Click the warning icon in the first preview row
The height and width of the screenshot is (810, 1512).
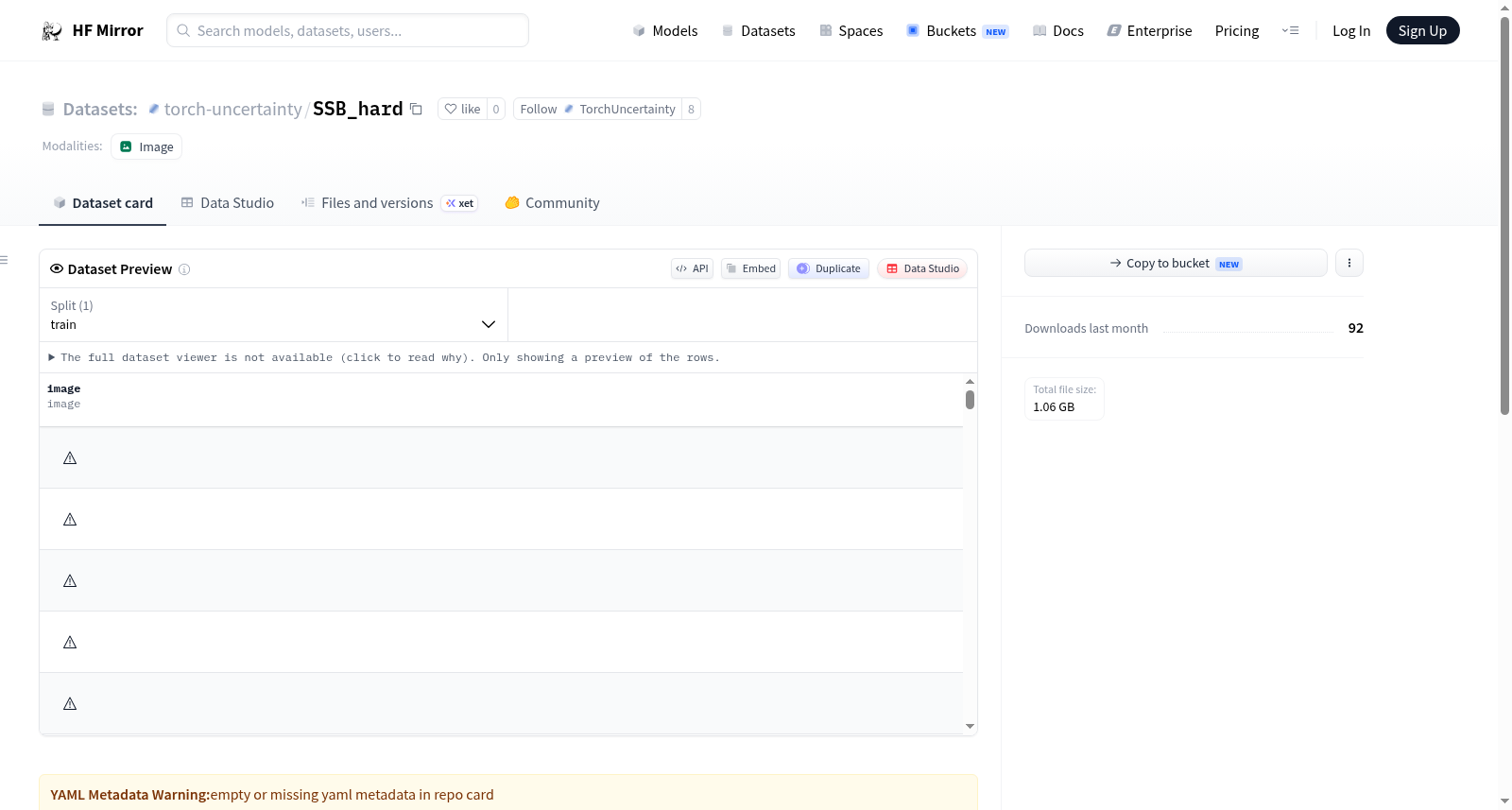70,458
